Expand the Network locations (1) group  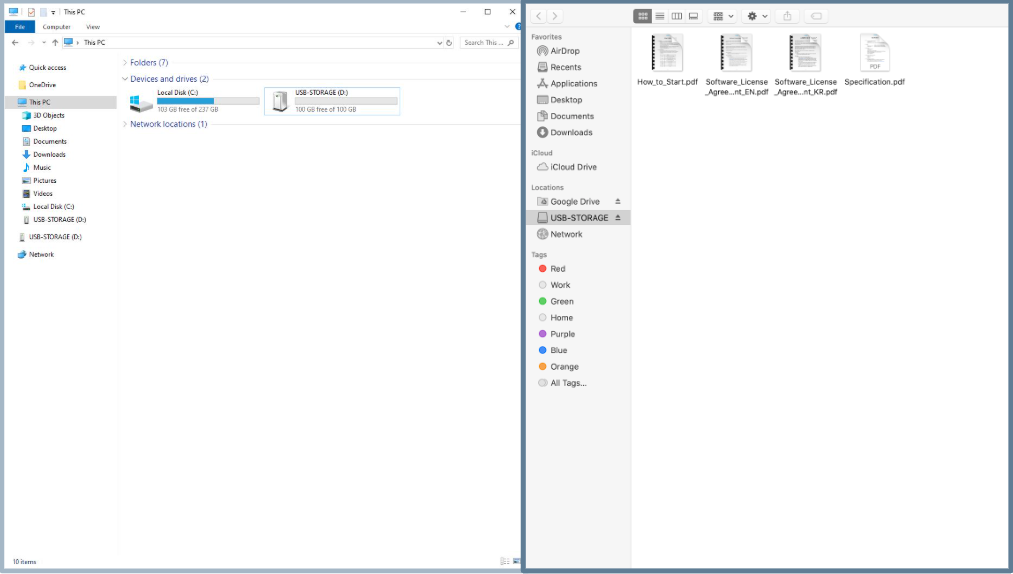(x=168, y=124)
